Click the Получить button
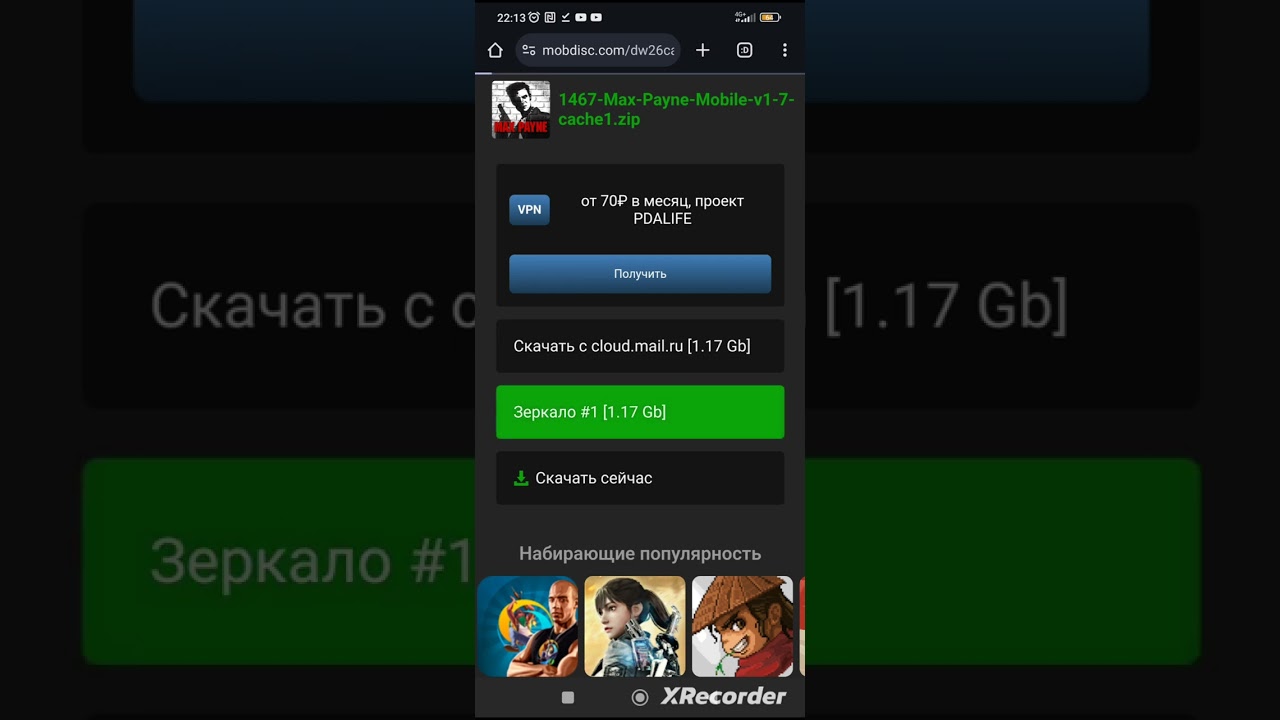 pyautogui.click(x=640, y=274)
